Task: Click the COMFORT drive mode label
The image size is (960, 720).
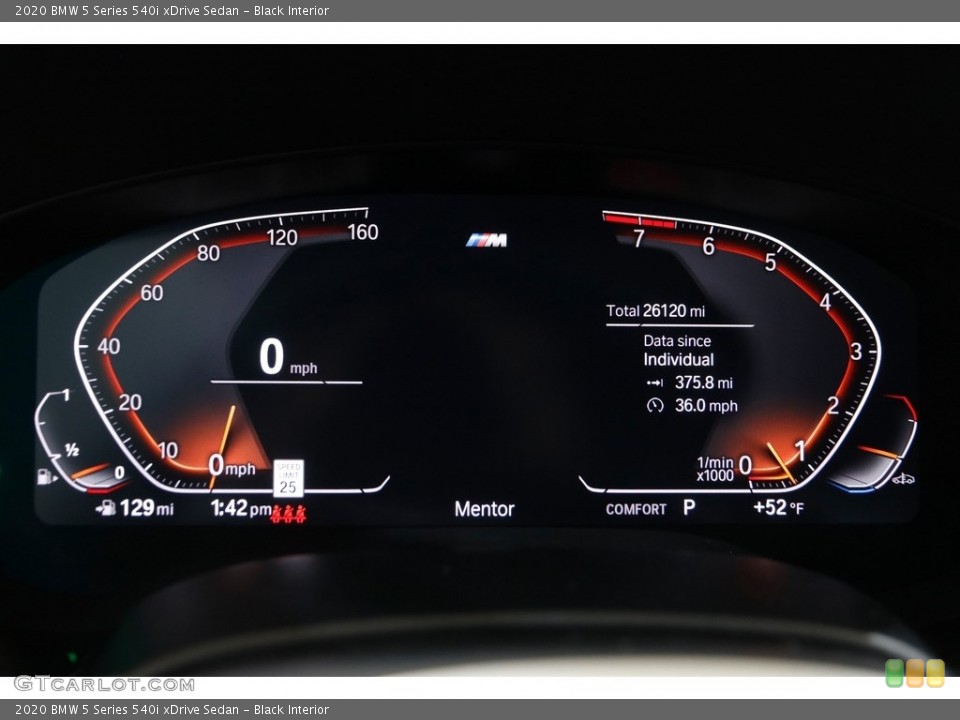Action: [x=636, y=509]
